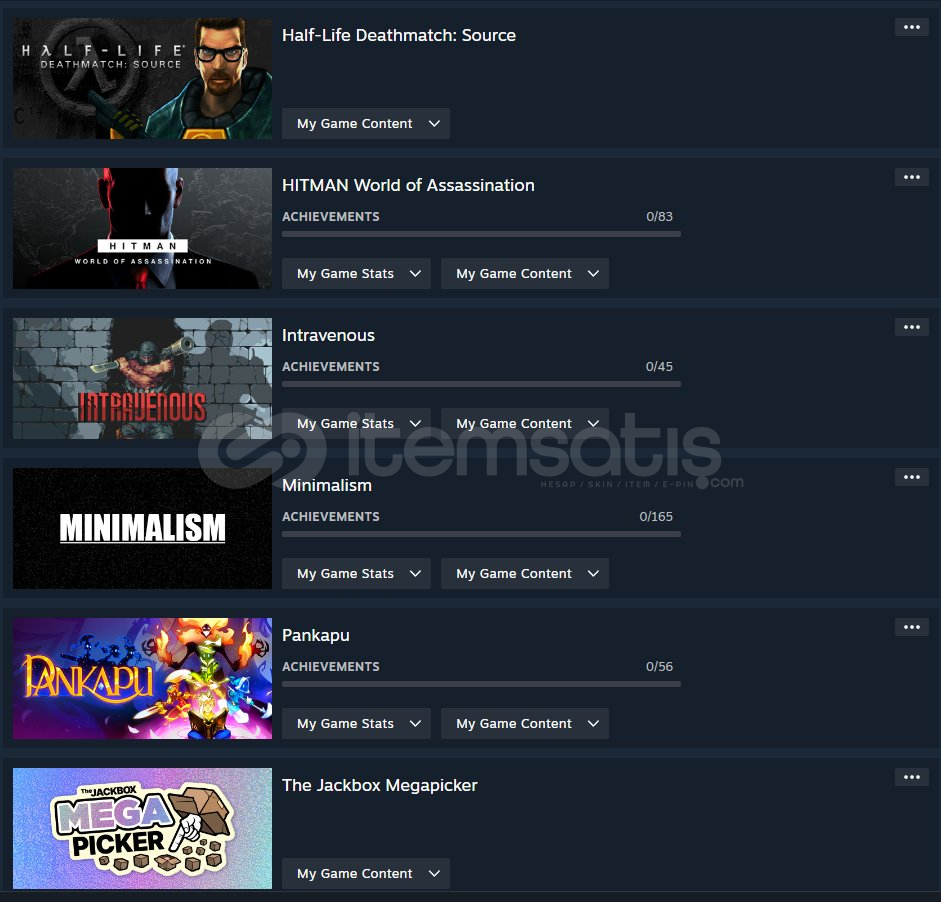Screen dimensions: 941x902
Task: Click the Jackbox Megapicker cover image
Action: [x=142, y=828]
